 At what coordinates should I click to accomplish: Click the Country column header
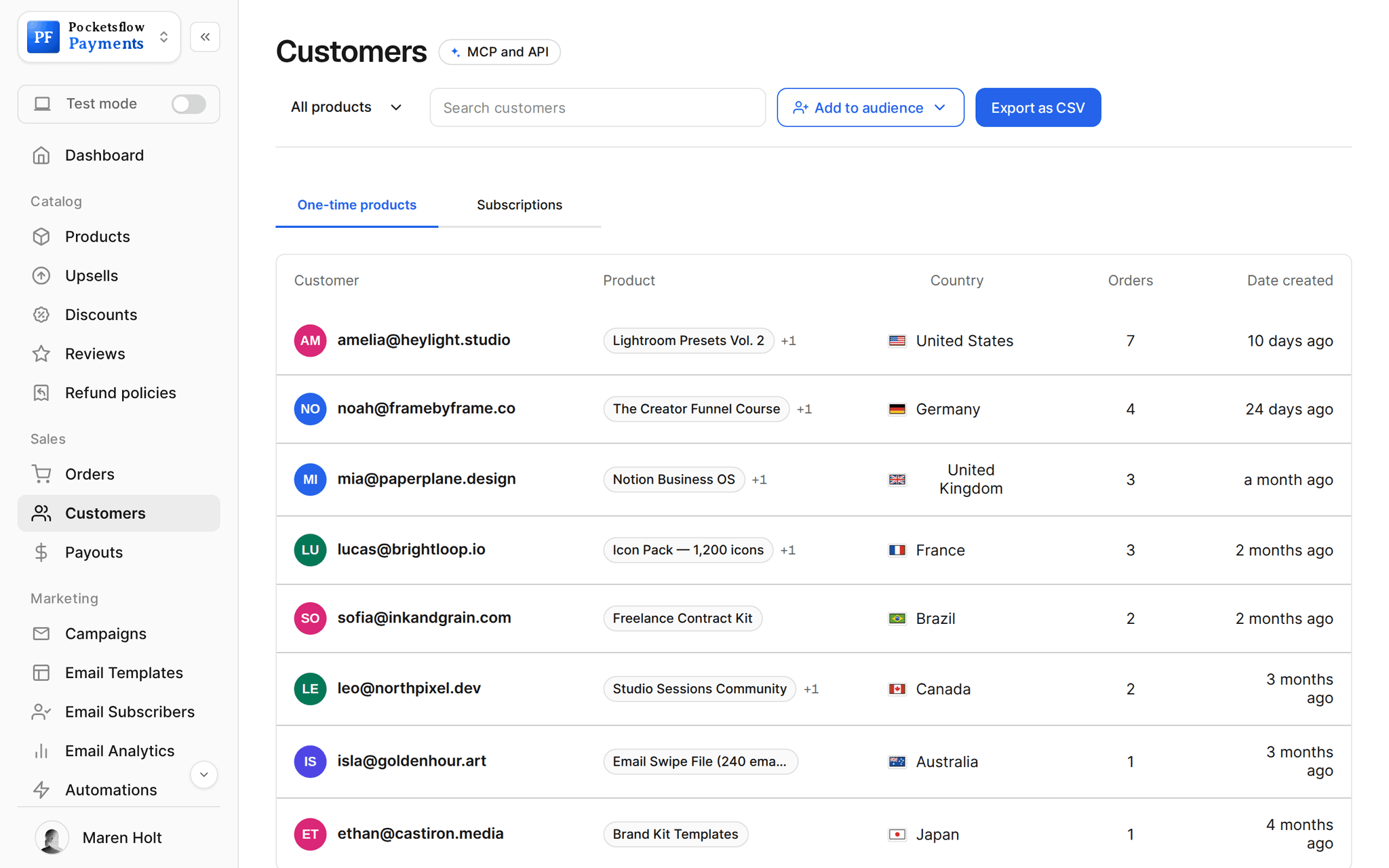[956, 280]
